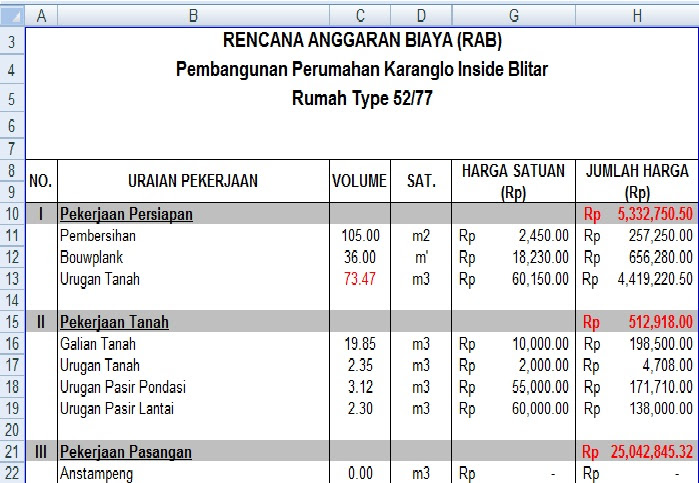
Task: Select row 15 header
Action: (12, 322)
